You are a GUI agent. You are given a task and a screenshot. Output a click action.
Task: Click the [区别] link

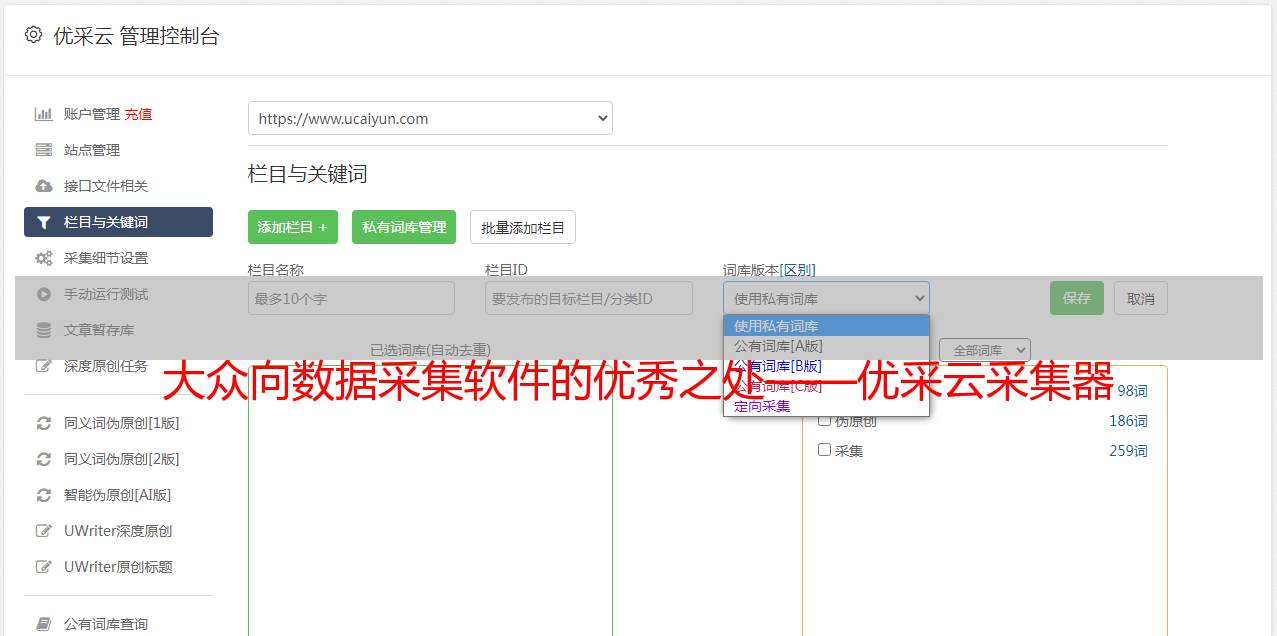click(798, 270)
